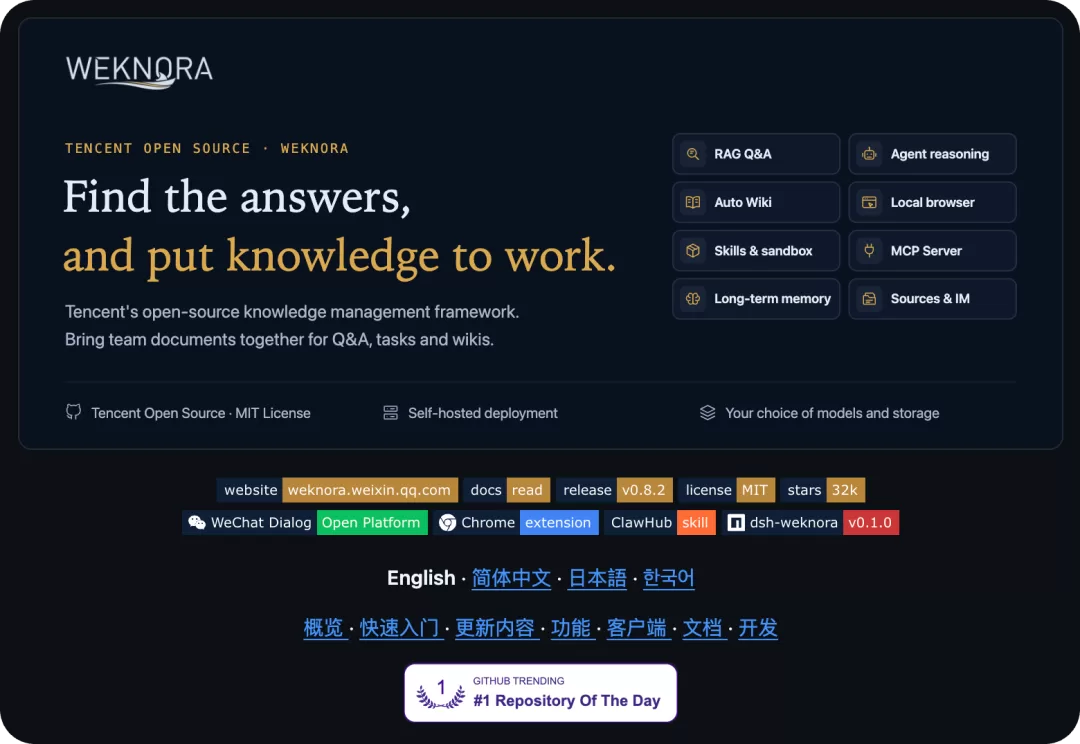Click the Agent reasoning robot icon
This screenshot has height=744, width=1080.
click(x=869, y=154)
